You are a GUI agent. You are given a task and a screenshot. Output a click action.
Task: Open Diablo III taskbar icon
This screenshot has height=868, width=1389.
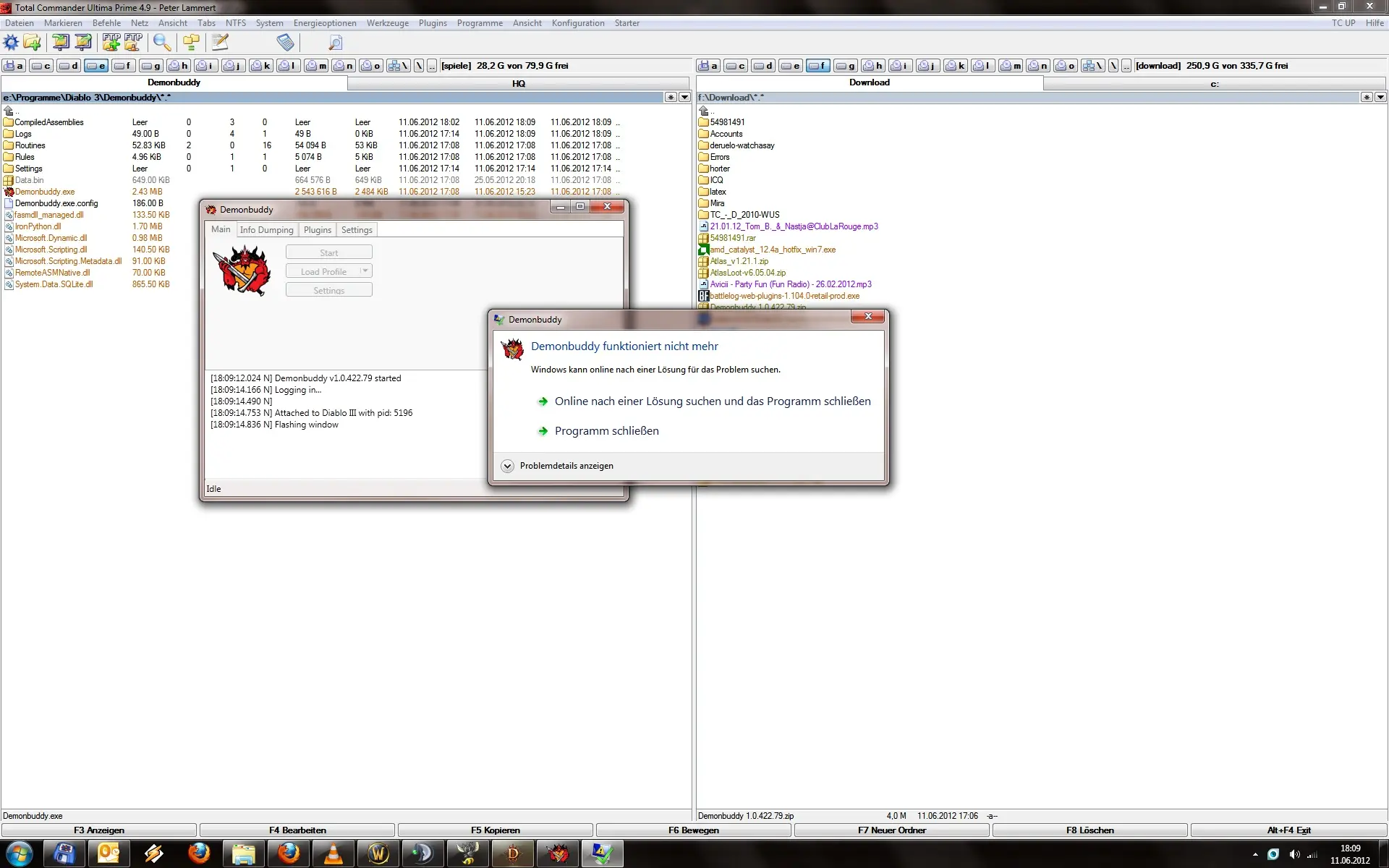(513, 854)
